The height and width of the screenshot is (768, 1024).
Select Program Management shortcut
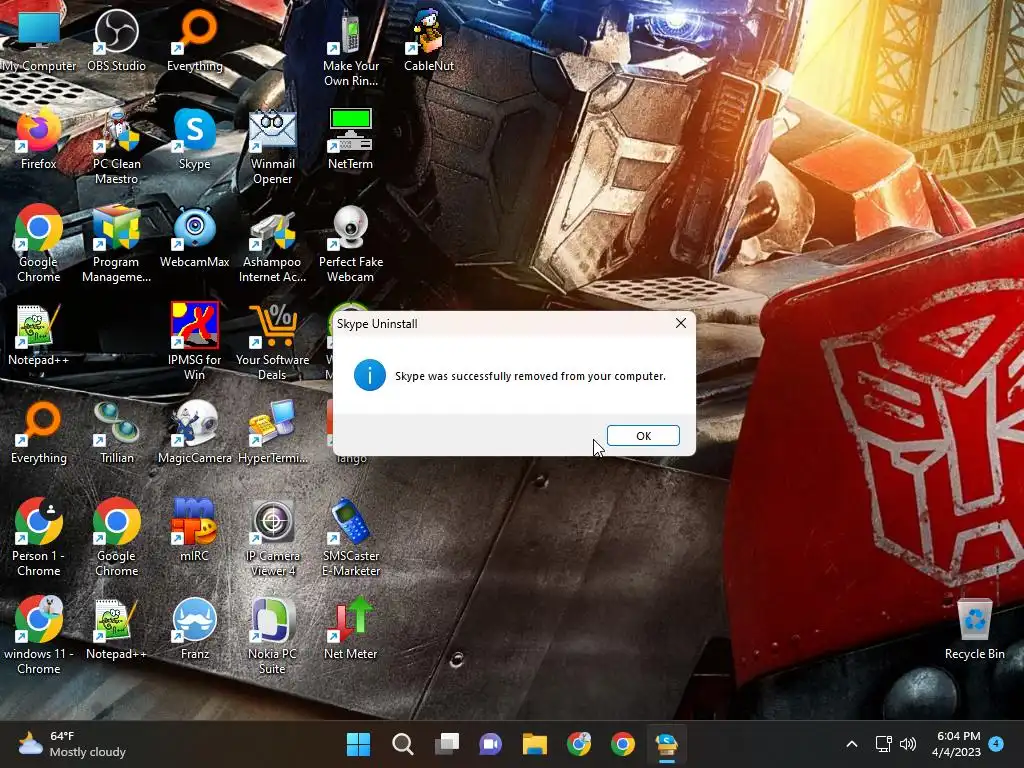[116, 244]
